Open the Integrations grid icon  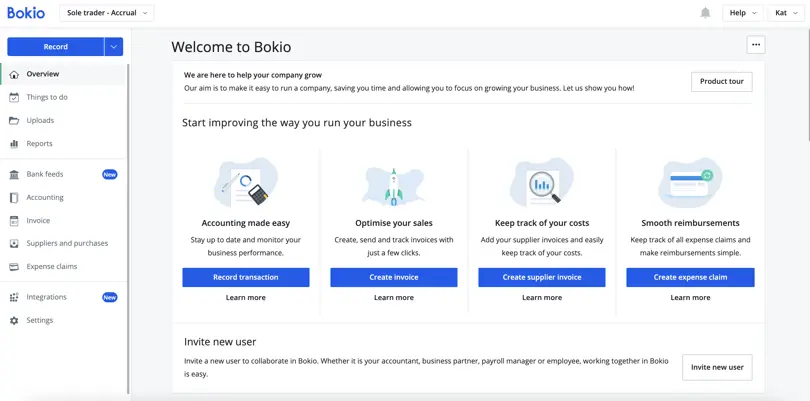(x=14, y=297)
